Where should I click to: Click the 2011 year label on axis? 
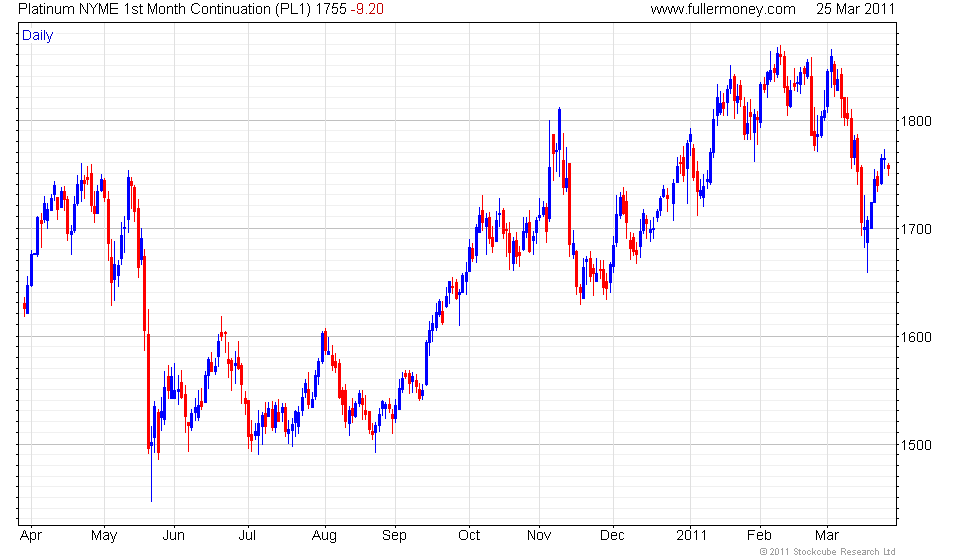coord(691,536)
